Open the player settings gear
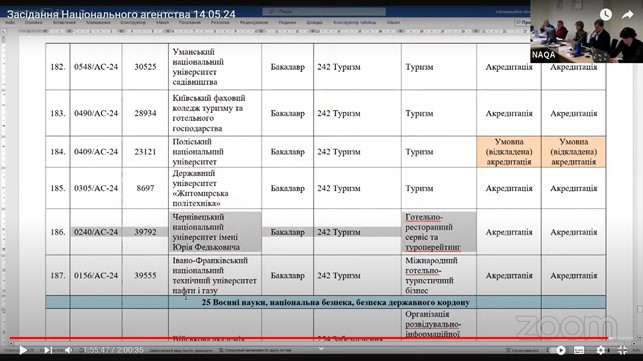The height and width of the screenshot is (361, 643). pos(601,350)
